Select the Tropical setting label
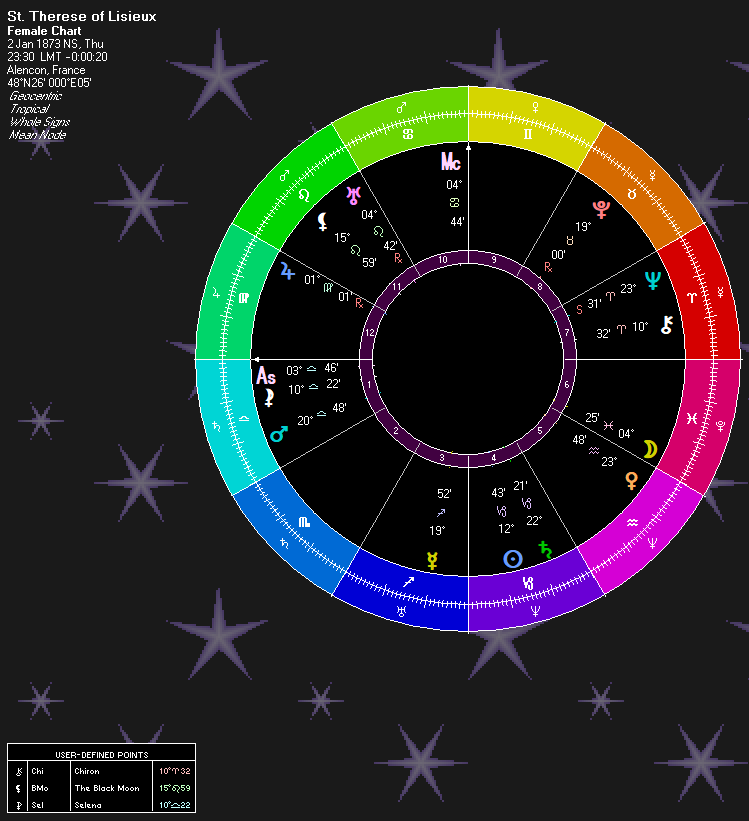The height and width of the screenshot is (821, 749). coord(30,109)
